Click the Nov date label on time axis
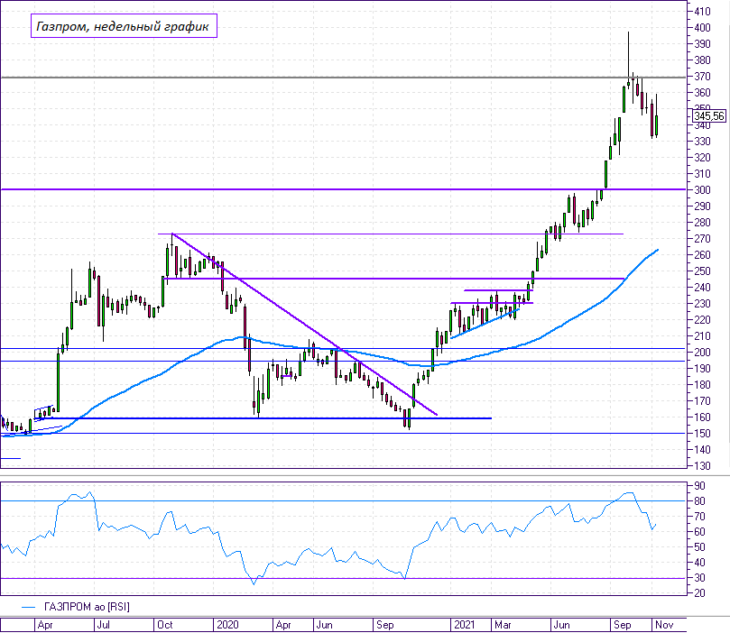 click(x=664, y=625)
